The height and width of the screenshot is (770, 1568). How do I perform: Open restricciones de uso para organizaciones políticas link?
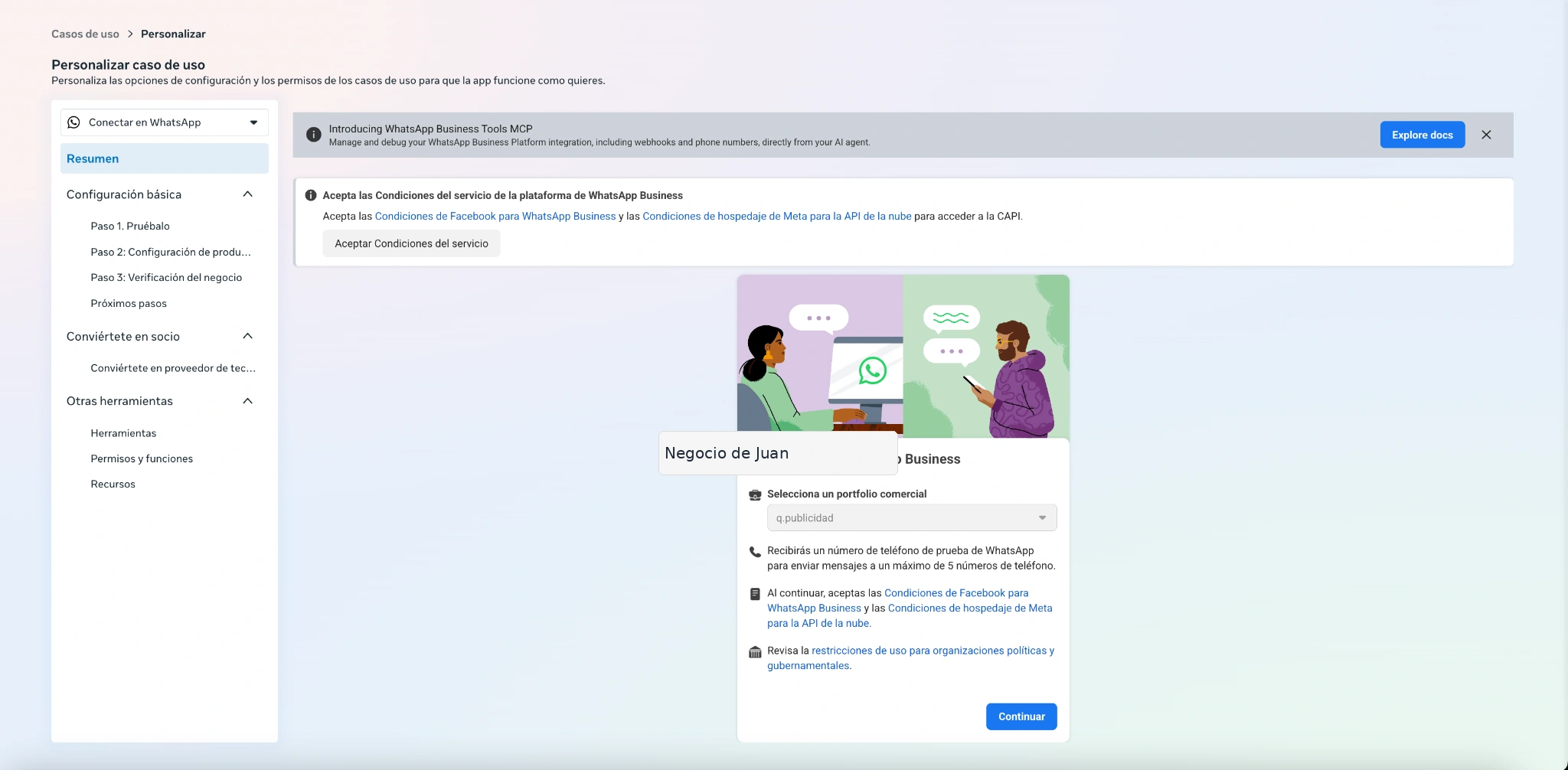pos(910,658)
